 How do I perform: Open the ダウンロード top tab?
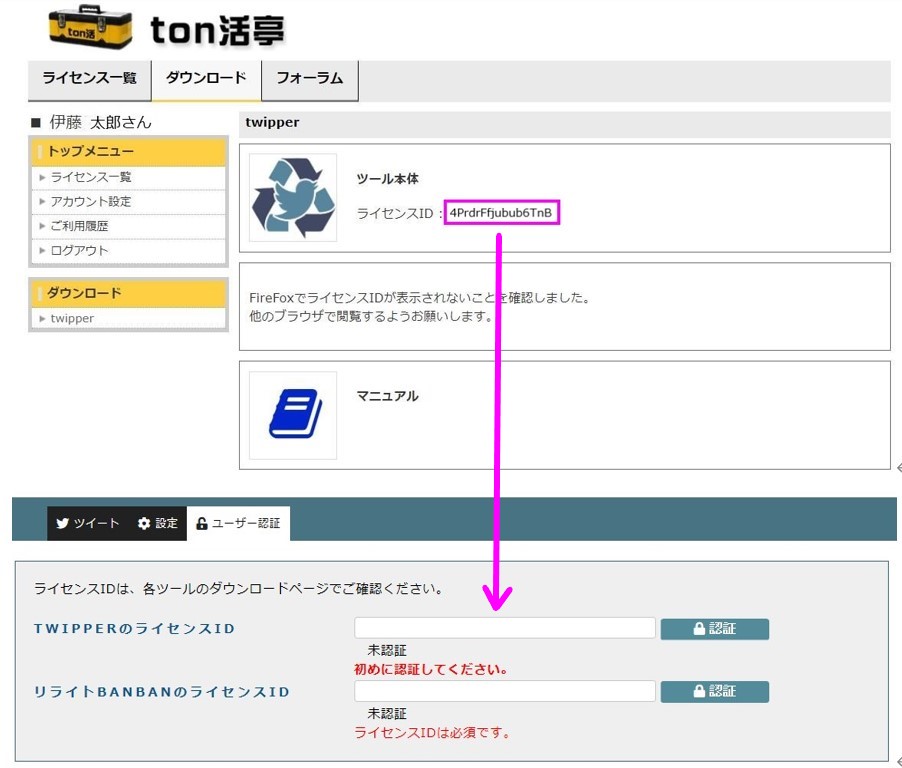206,79
